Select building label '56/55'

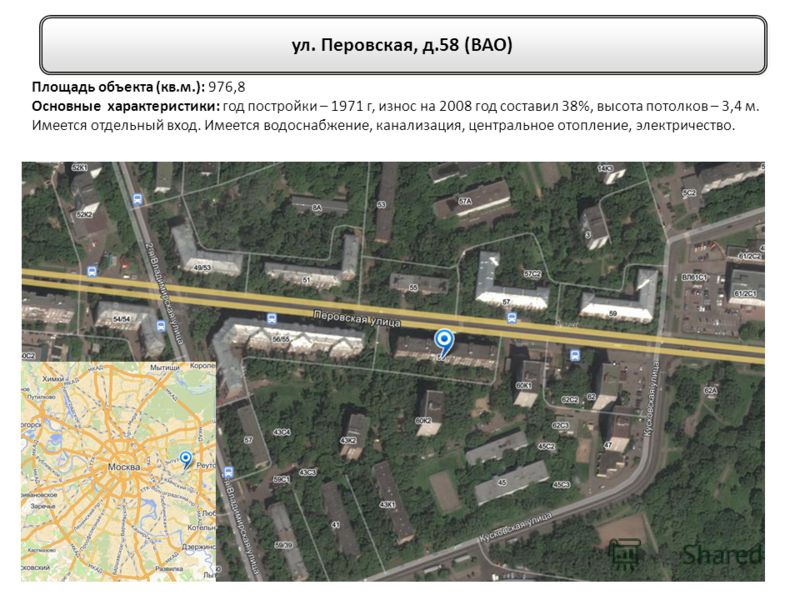(x=281, y=338)
